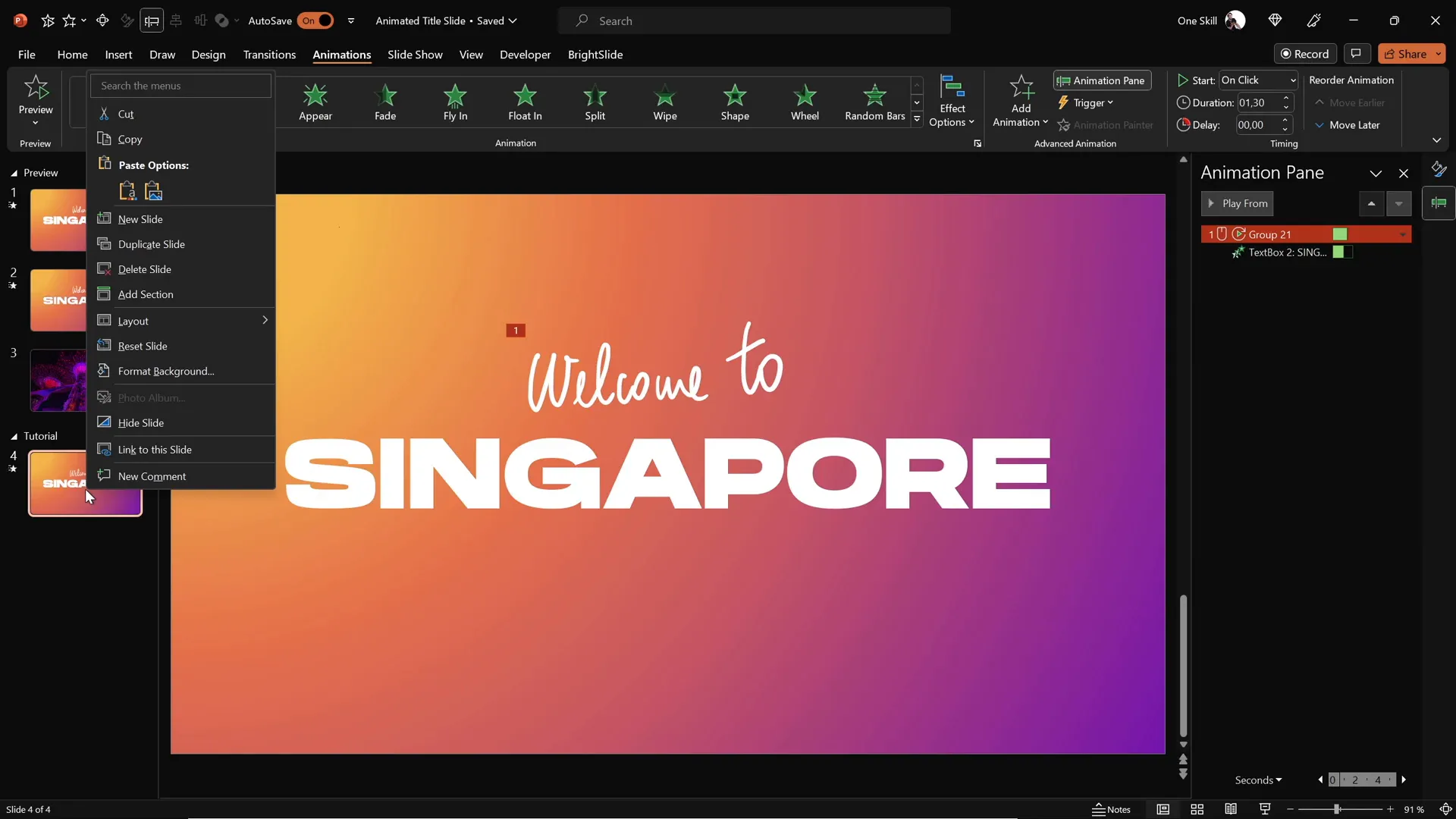Select slide 3 thumbnail
This screenshot has height=819, width=1456.
tap(58, 380)
